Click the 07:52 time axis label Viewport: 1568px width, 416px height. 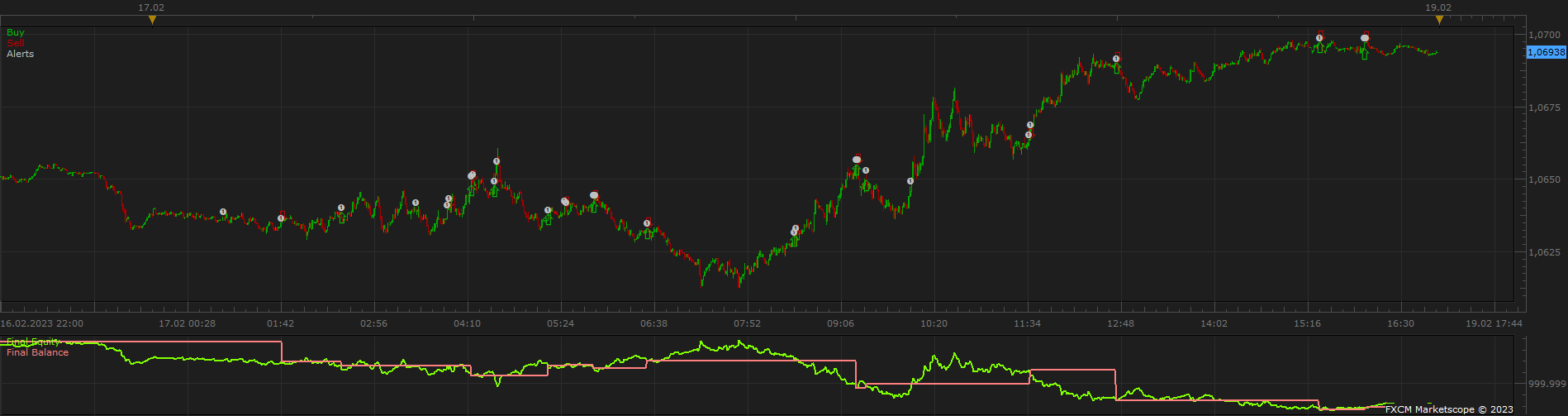[747, 323]
